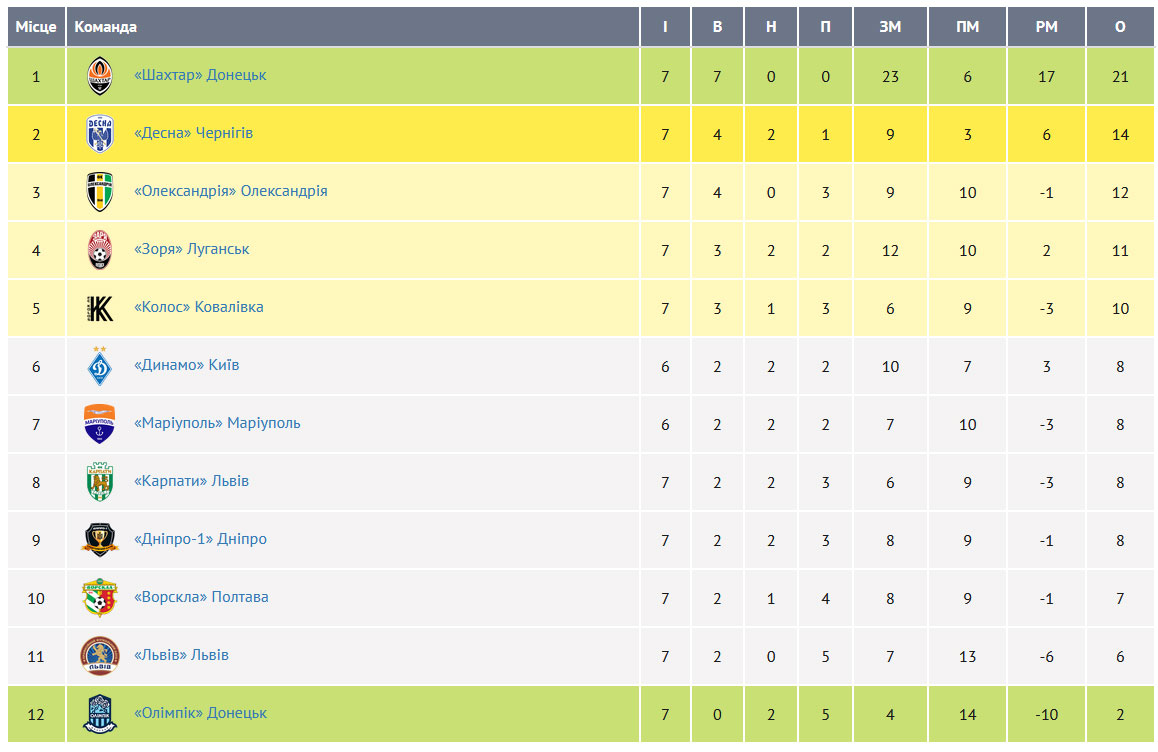Viewport: 1158px width, 752px height.
Task: Click the Vorskla Poltava club crest
Action: (x=100, y=598)
